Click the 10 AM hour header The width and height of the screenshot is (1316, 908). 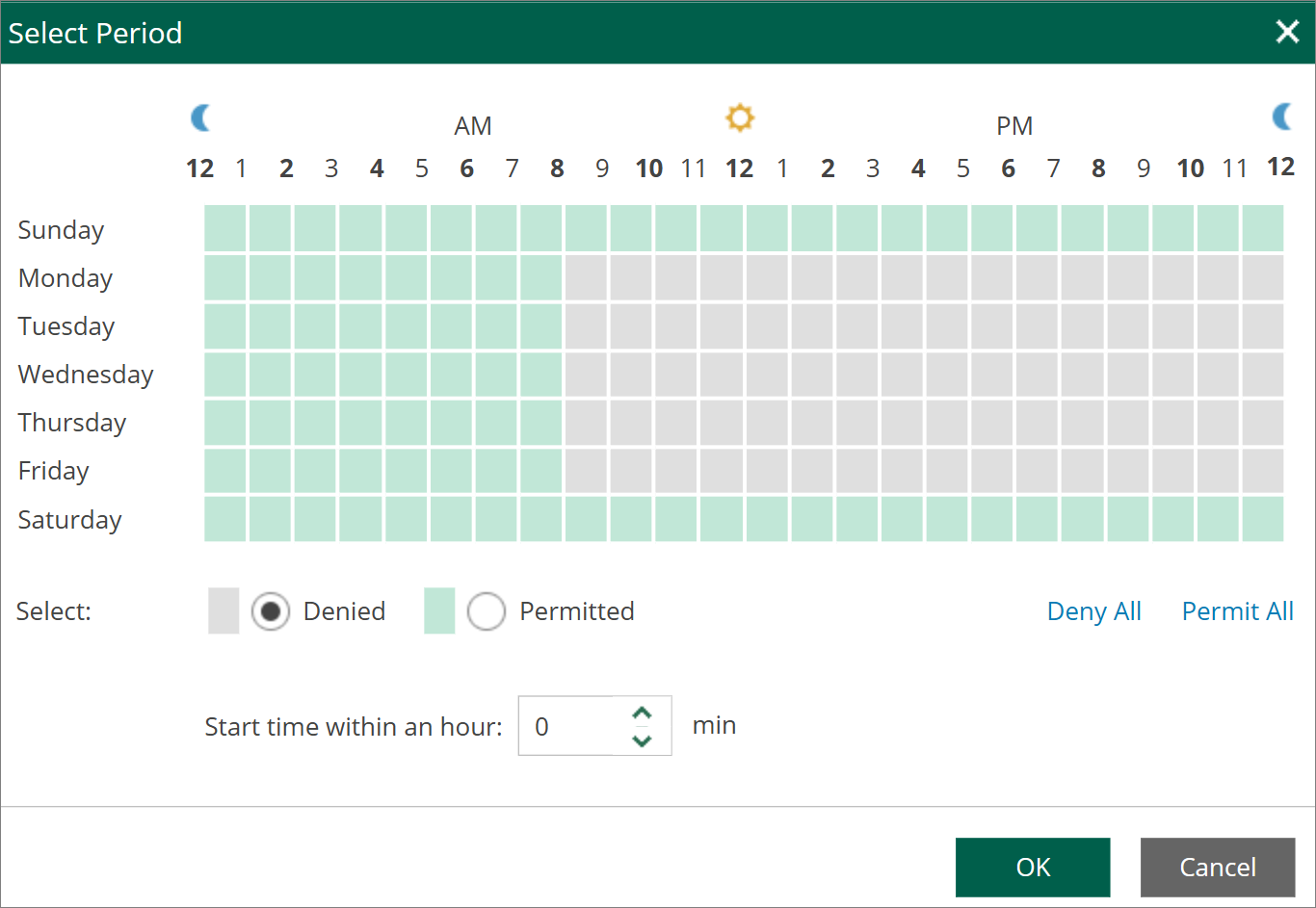[649, 169]
